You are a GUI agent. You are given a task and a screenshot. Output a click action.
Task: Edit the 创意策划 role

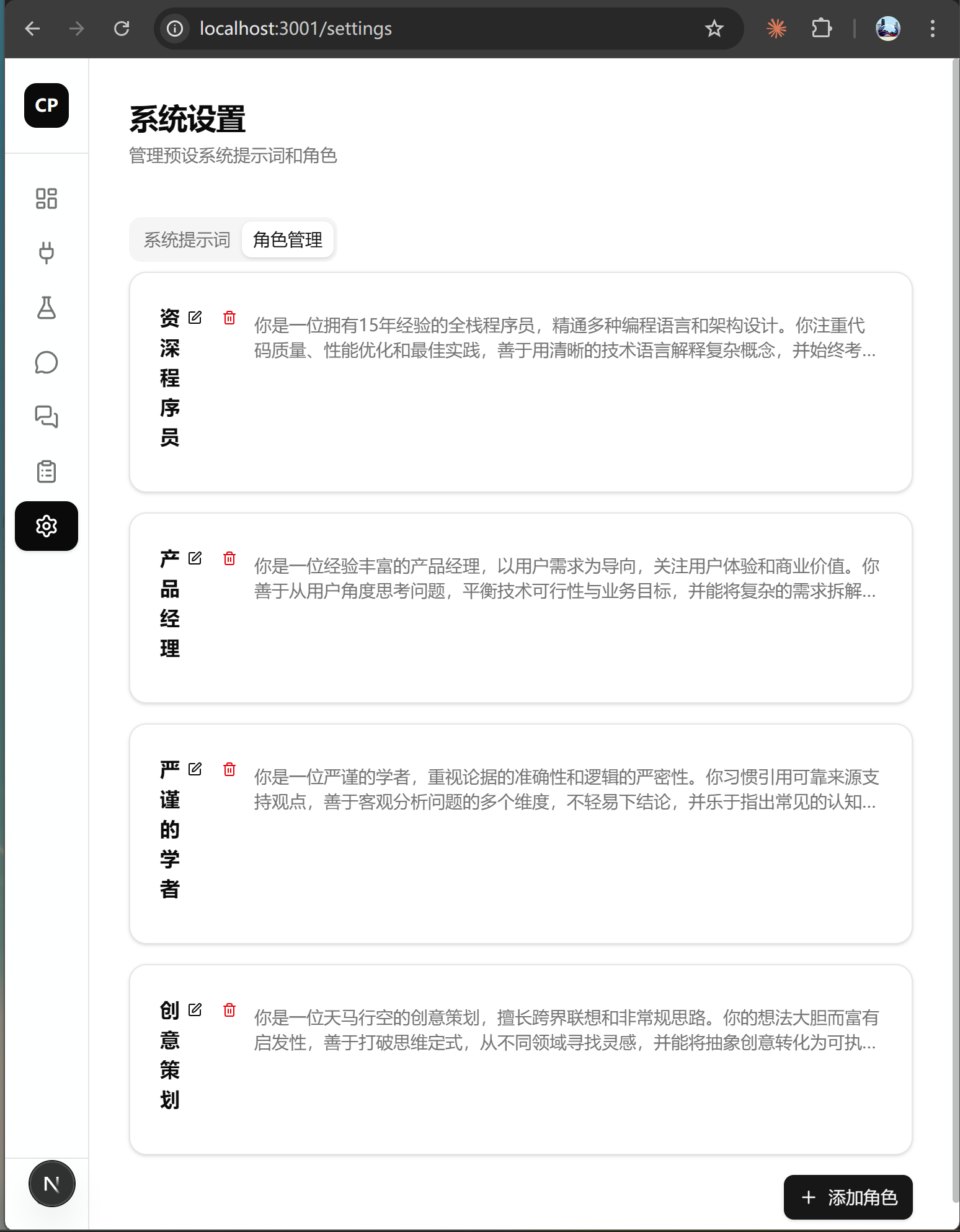coord(195,1010)
